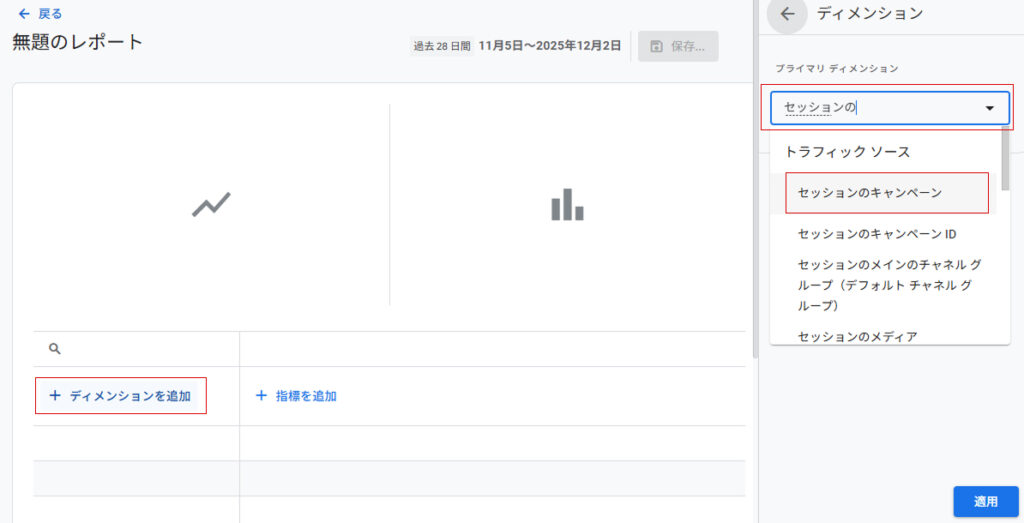Choose the セッションのキャンペーン ID option
Image resolution: width=1024 pixels, height=523 pixels.
[x=877, y=234]
